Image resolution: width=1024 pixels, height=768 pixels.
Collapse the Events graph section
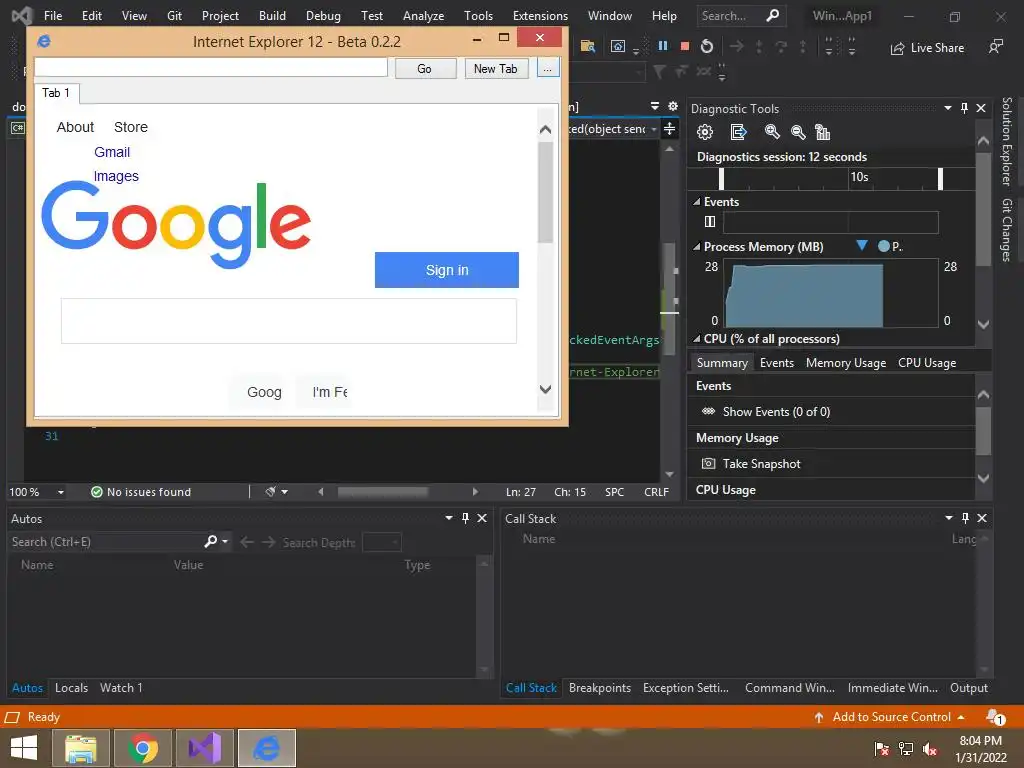click(697, 202)
